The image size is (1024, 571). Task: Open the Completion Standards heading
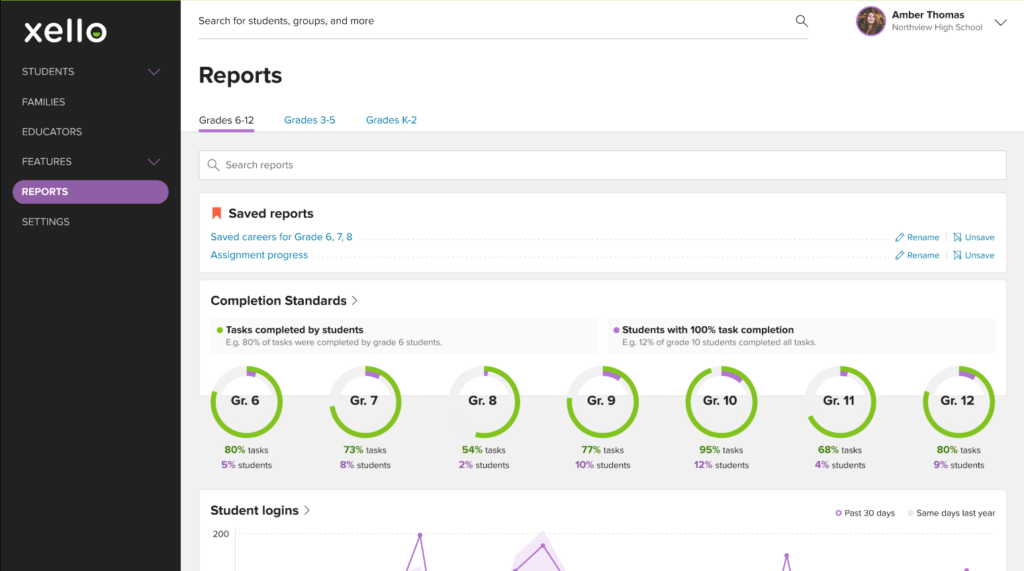278,301
